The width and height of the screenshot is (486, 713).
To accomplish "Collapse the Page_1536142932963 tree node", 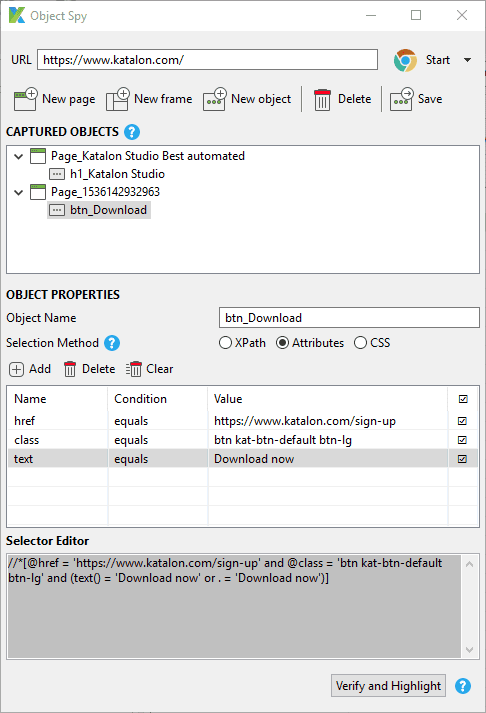I will tap(18, 192).
